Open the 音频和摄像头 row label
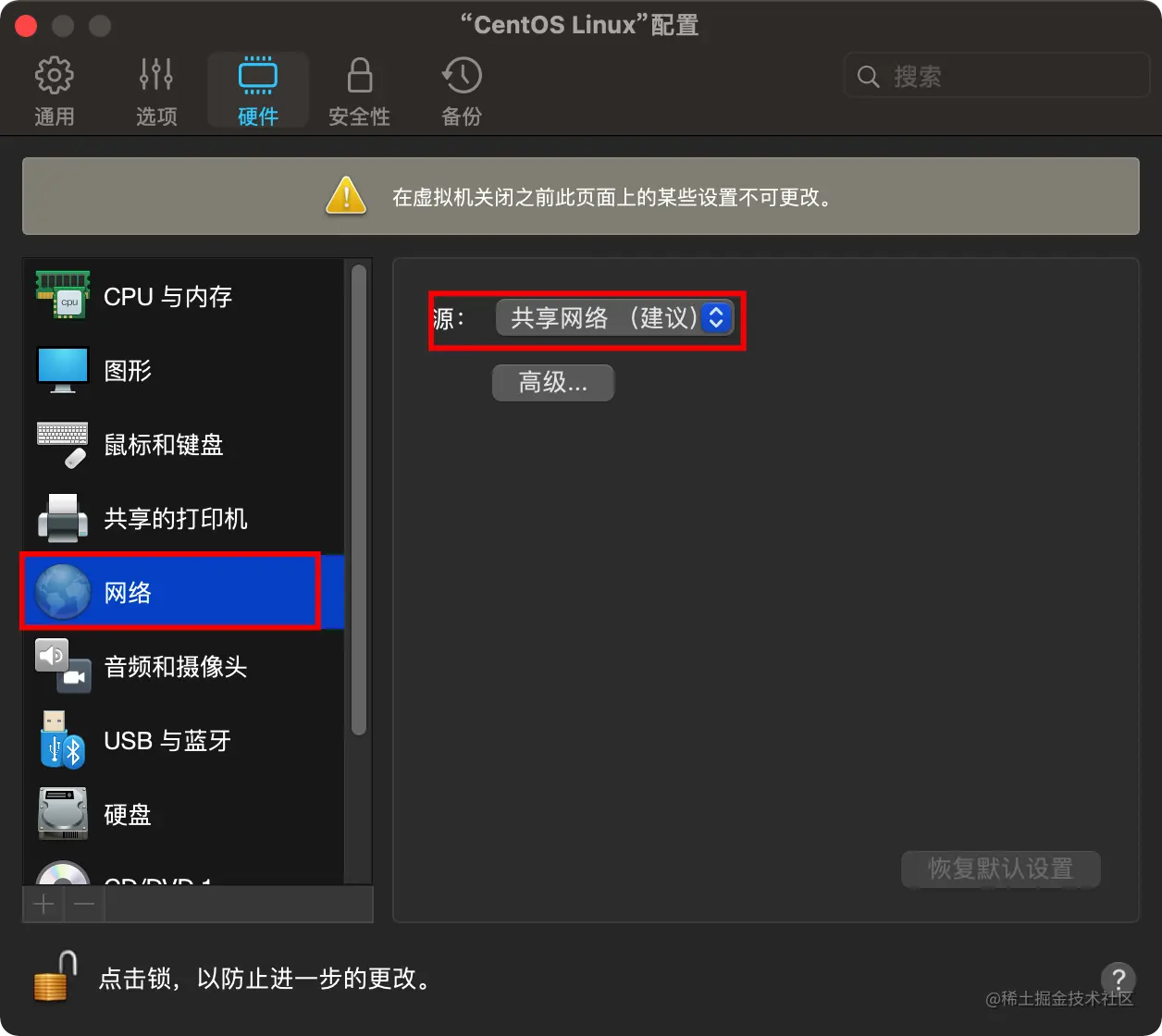1162x1036 pixels. 176,667
